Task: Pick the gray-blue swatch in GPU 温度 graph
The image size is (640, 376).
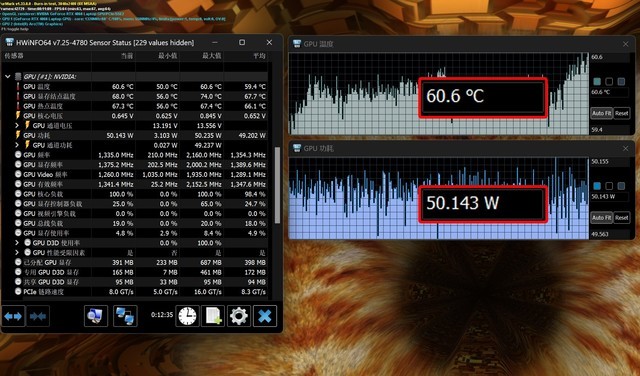Action: tap(621, 82)
